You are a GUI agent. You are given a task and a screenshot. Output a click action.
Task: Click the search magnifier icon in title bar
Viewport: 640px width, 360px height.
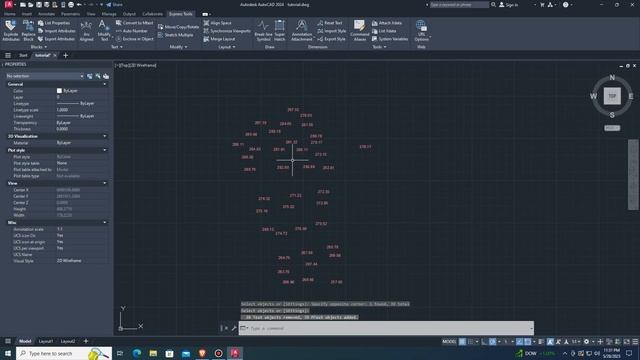coord(493,4)
